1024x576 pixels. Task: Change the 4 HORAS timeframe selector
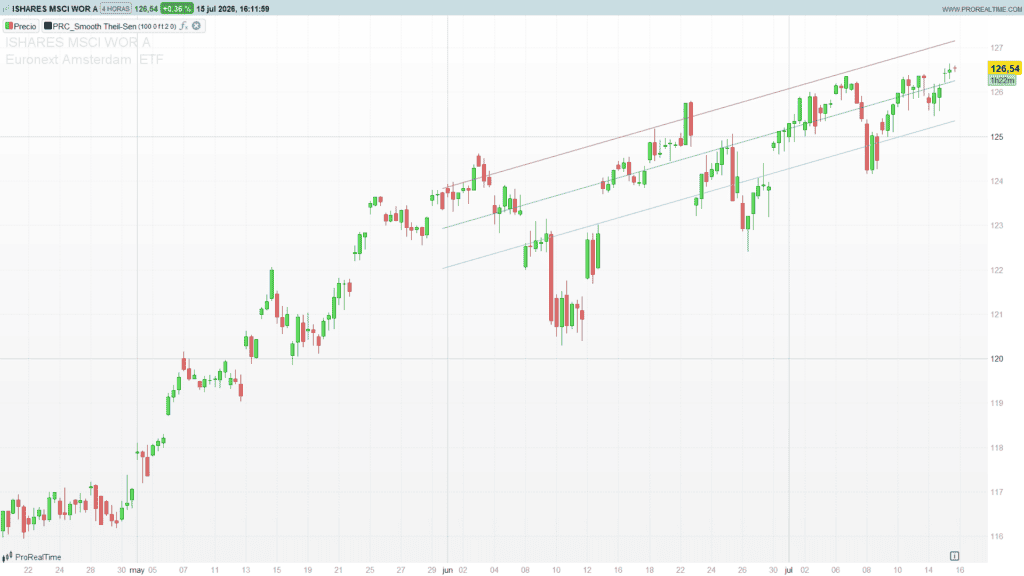pyautogui.click(x=116, y=8)
